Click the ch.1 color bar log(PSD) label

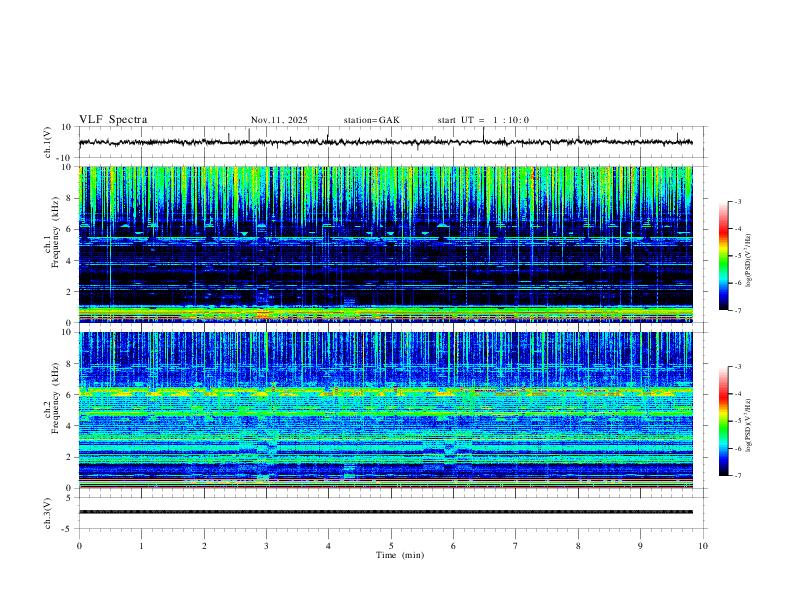(x=748, y=260)
